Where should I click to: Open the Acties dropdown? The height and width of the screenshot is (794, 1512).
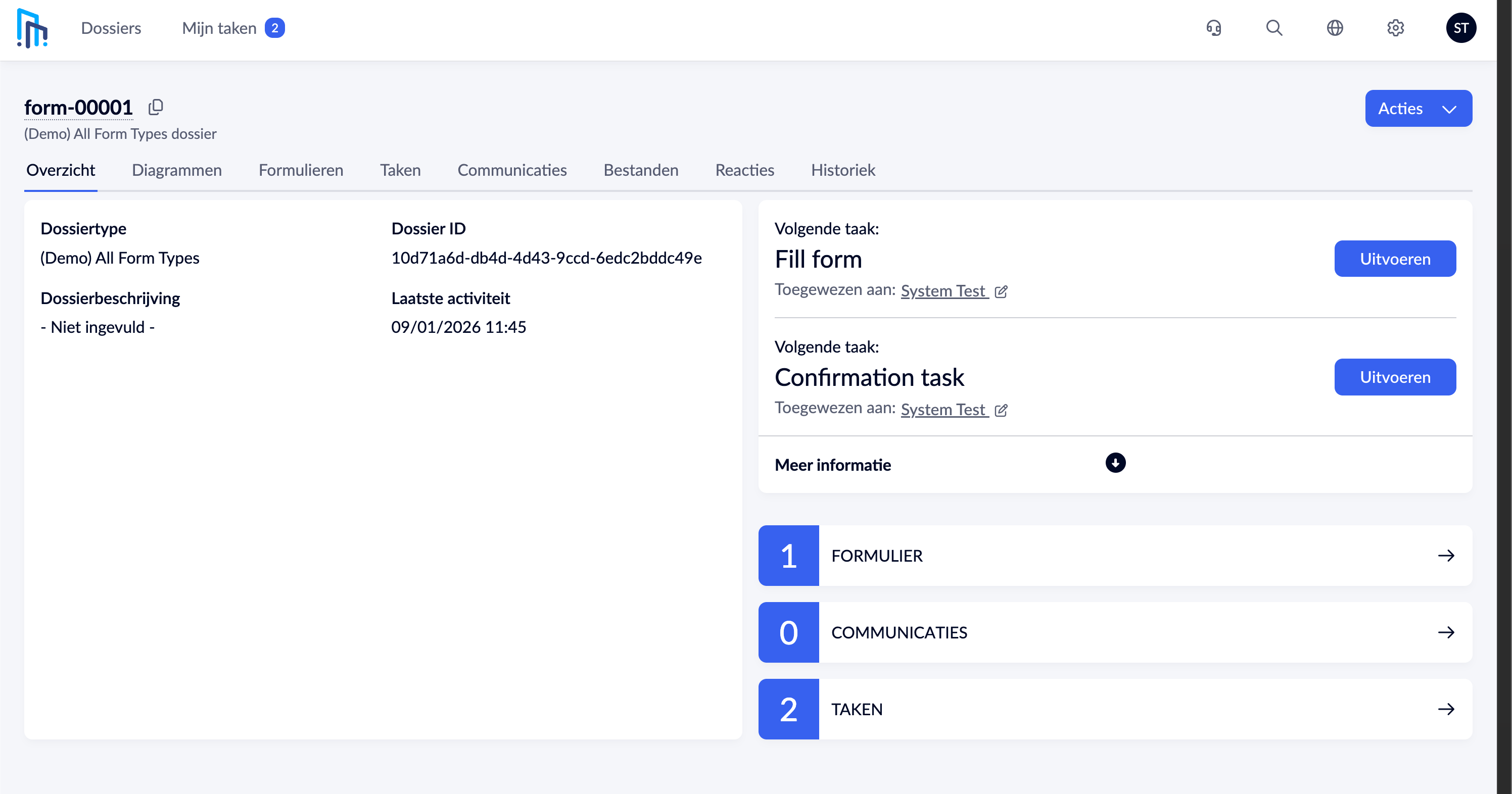(1418, 109)
